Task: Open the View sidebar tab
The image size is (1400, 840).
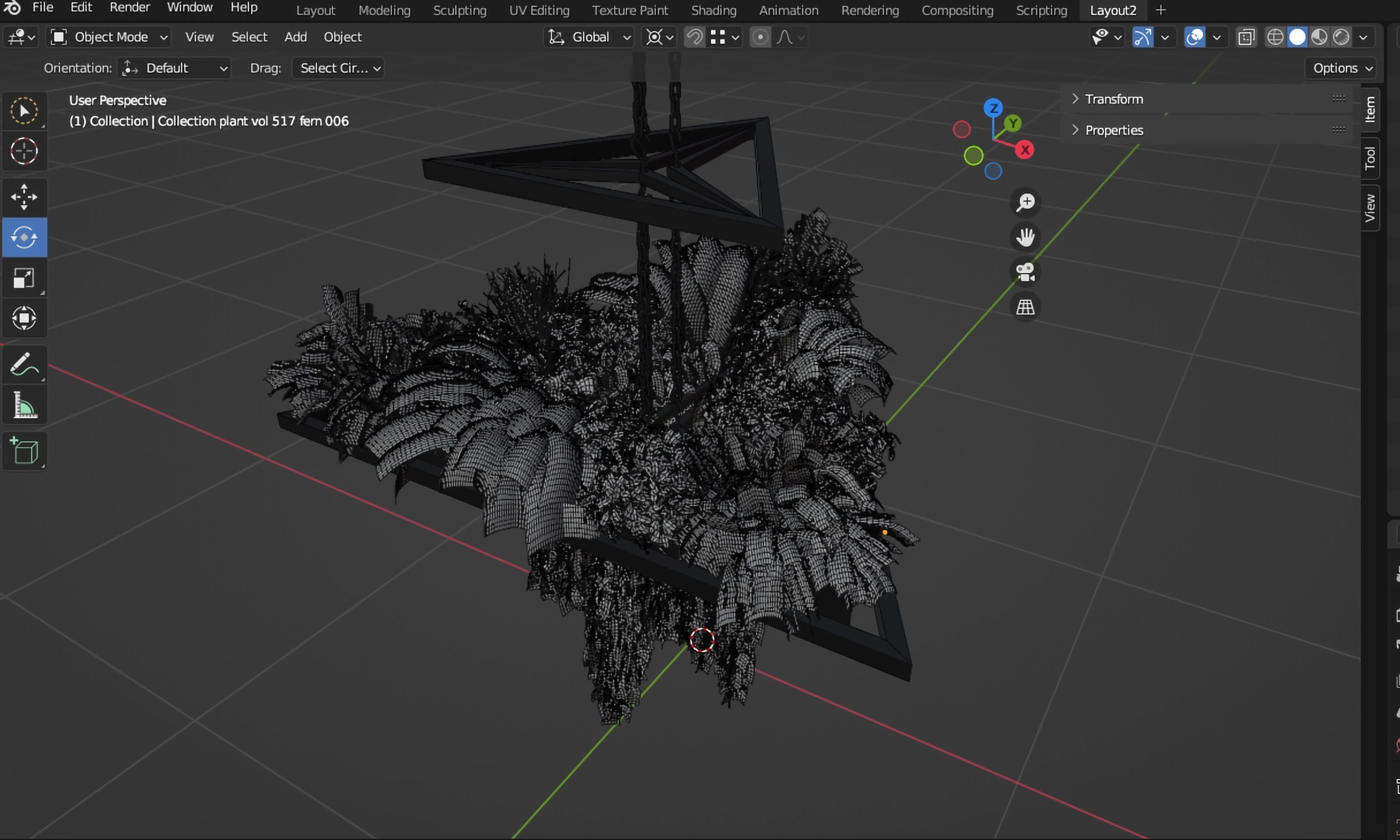Action: click(x=1370, y=208)
